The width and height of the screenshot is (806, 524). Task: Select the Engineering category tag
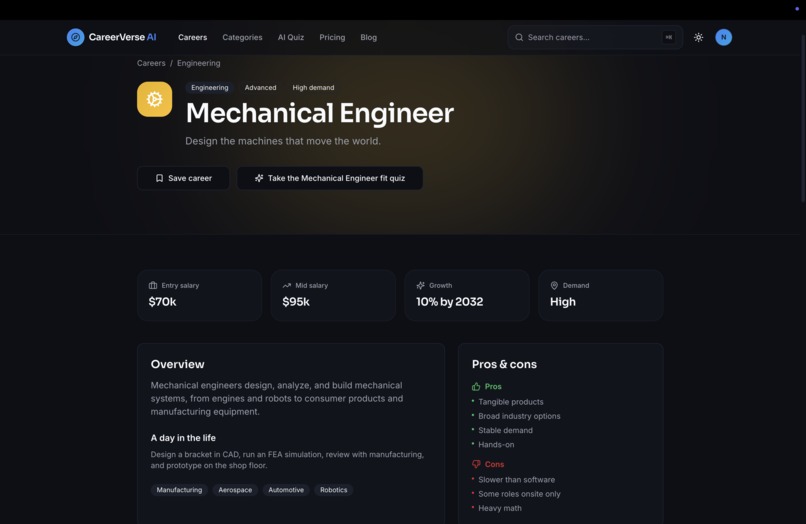(x=210, y=87)
